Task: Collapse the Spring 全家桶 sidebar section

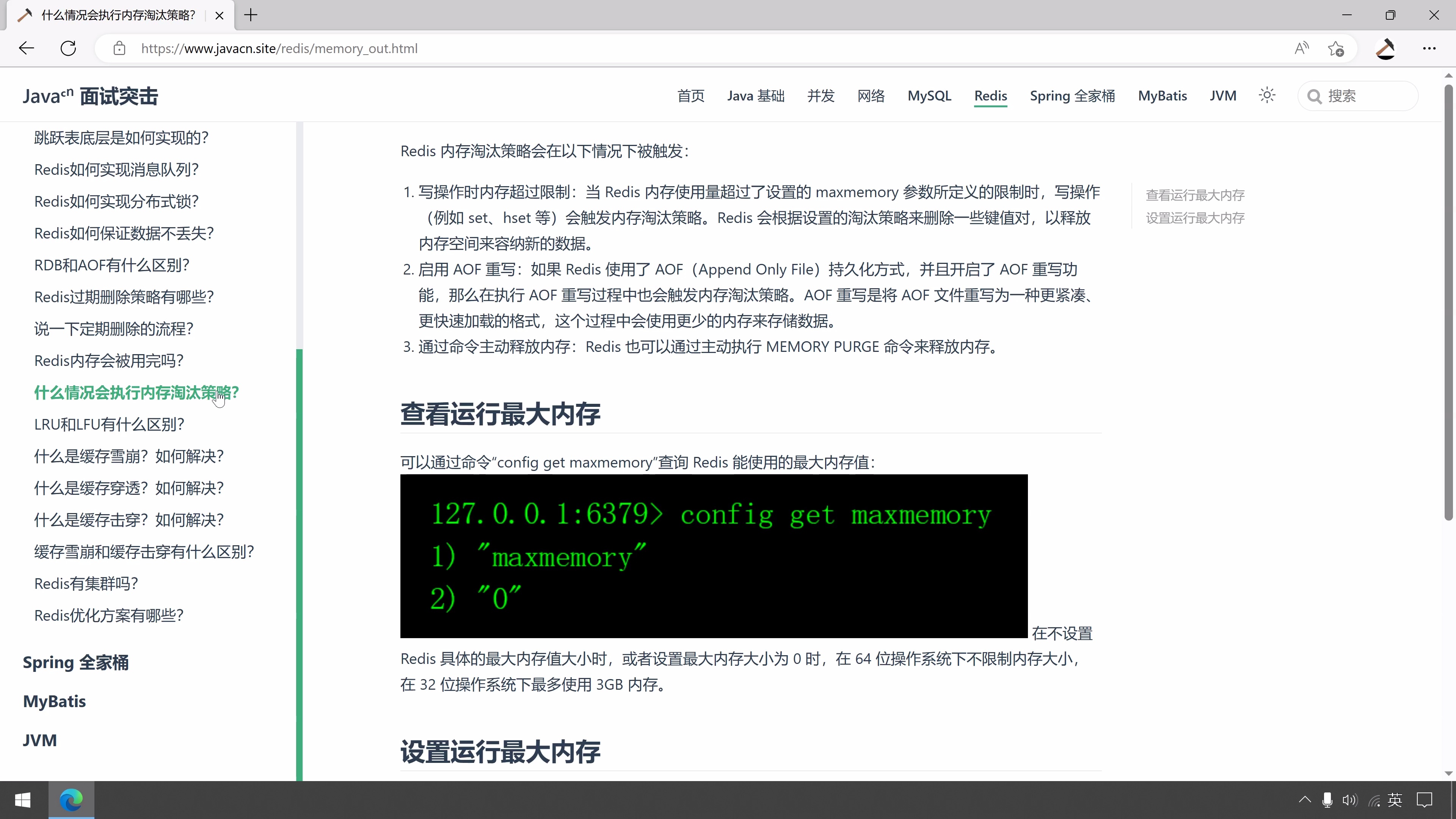Action: [x=75, y=662]
